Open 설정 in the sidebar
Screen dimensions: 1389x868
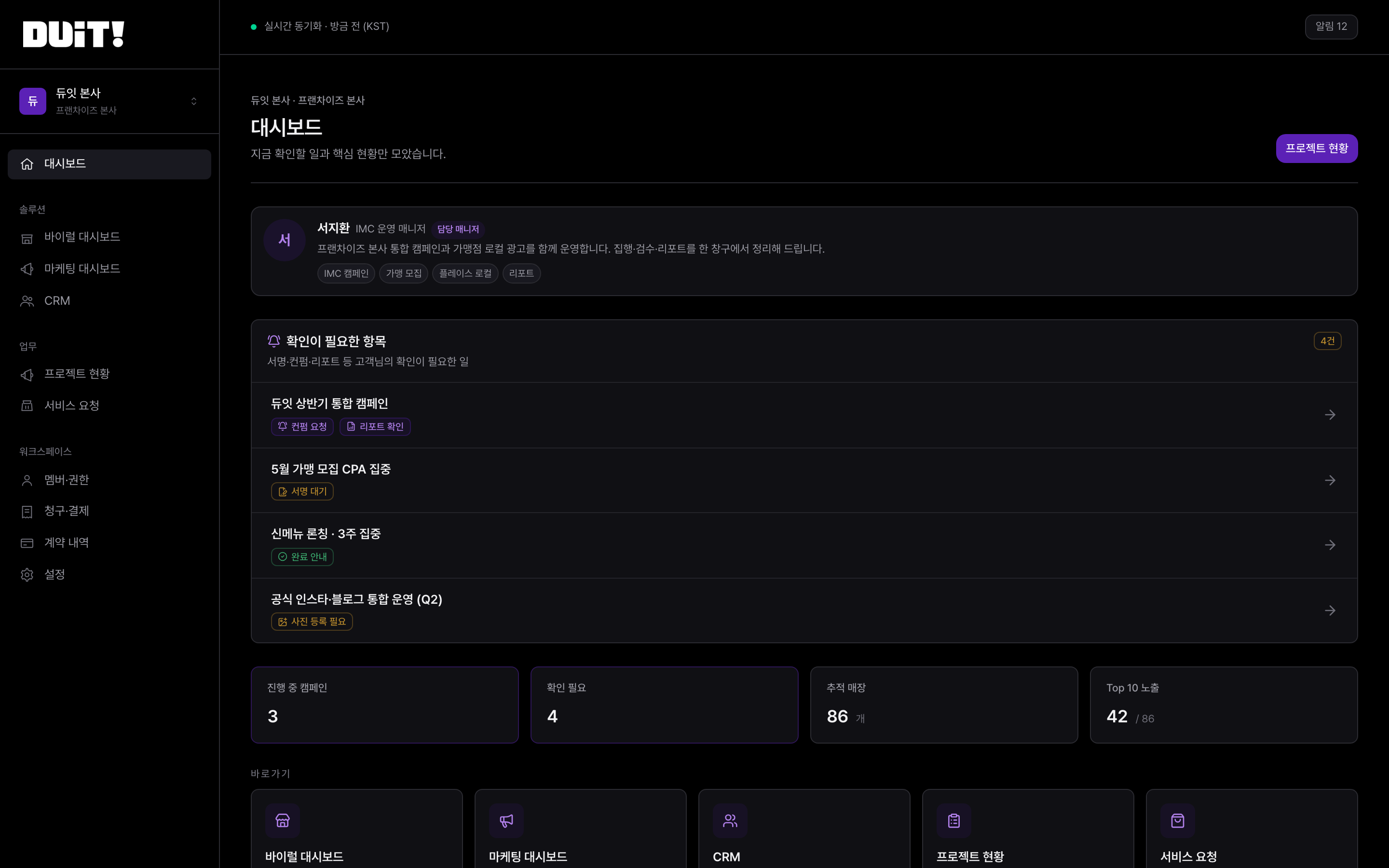109,574
